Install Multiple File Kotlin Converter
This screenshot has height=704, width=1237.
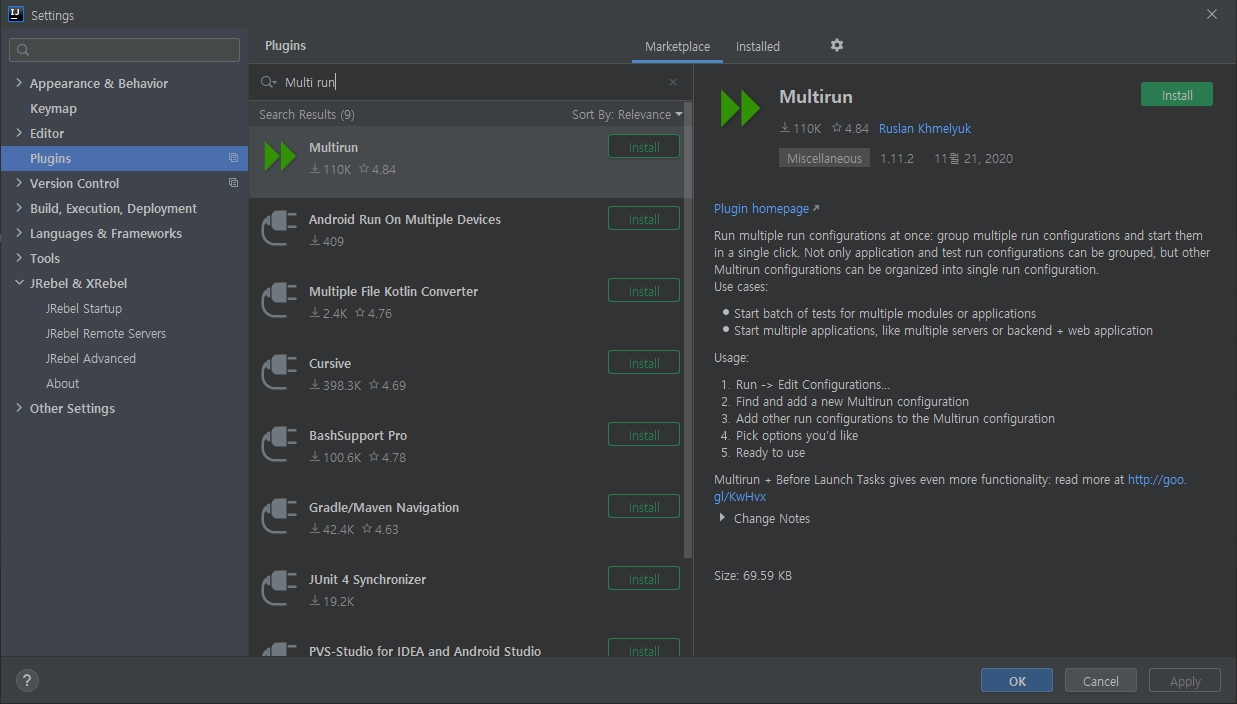(x=644, y=291)
